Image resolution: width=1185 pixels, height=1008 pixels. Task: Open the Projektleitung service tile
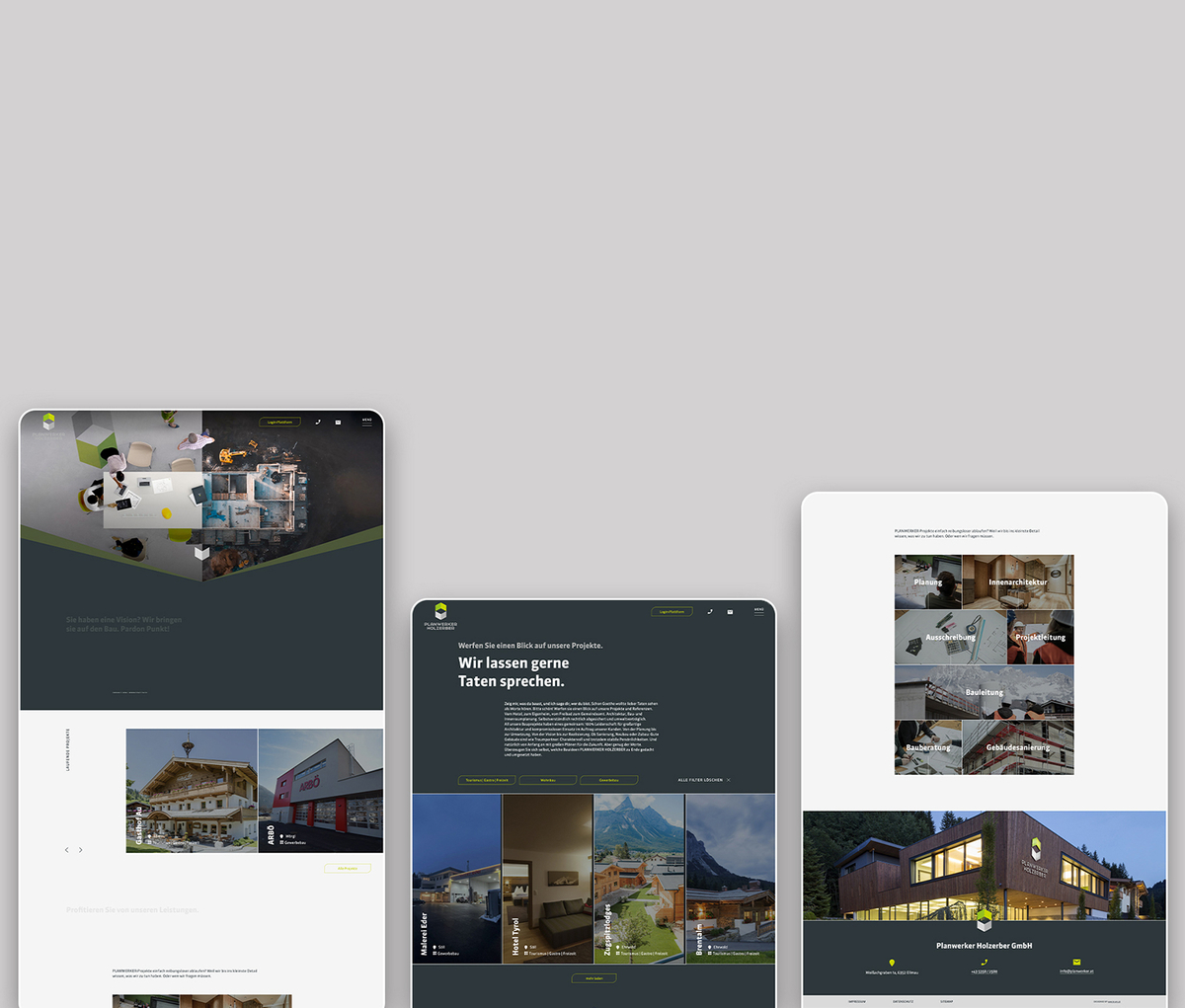(1041, 637)
